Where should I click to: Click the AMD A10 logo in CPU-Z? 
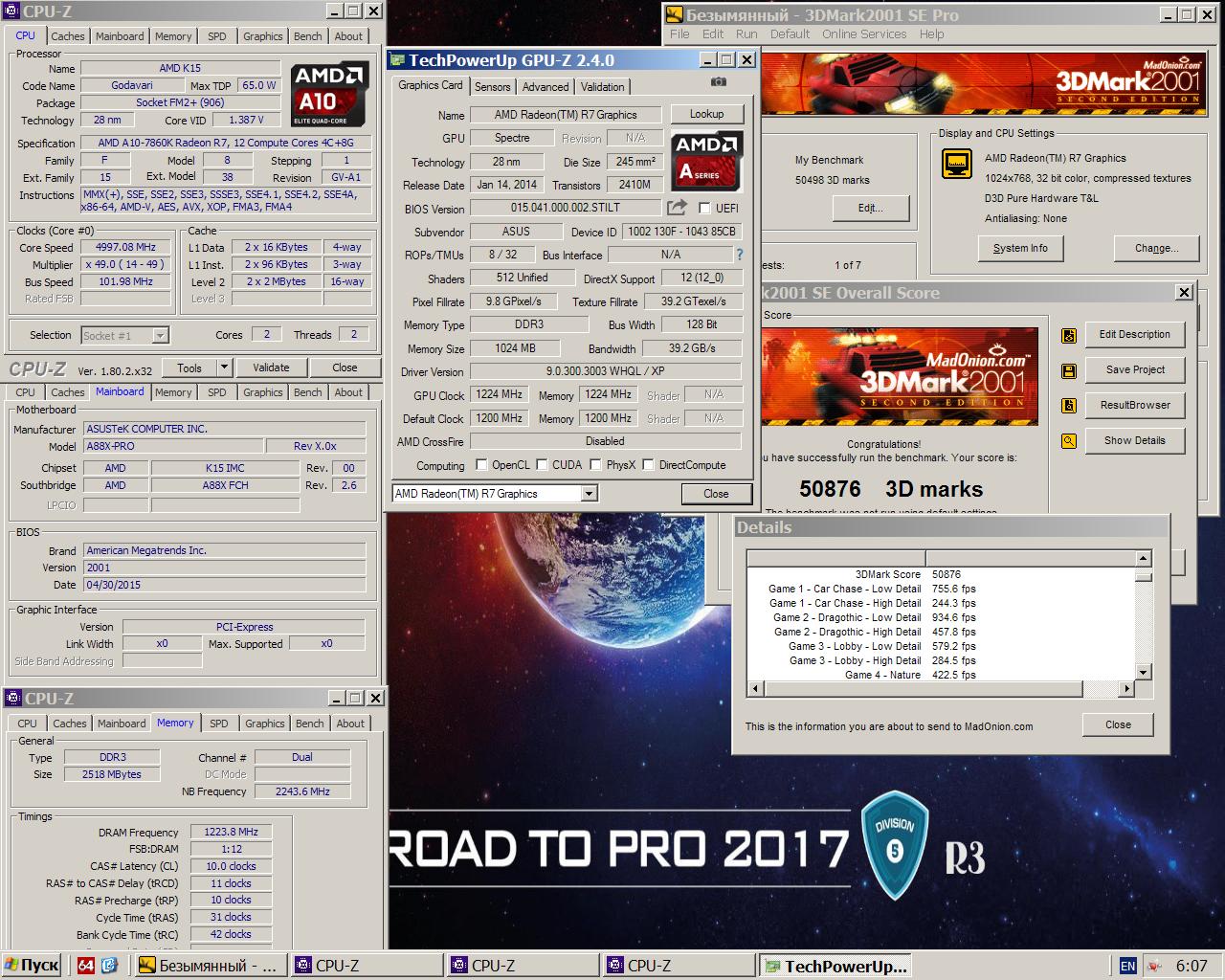pos(329,95)
